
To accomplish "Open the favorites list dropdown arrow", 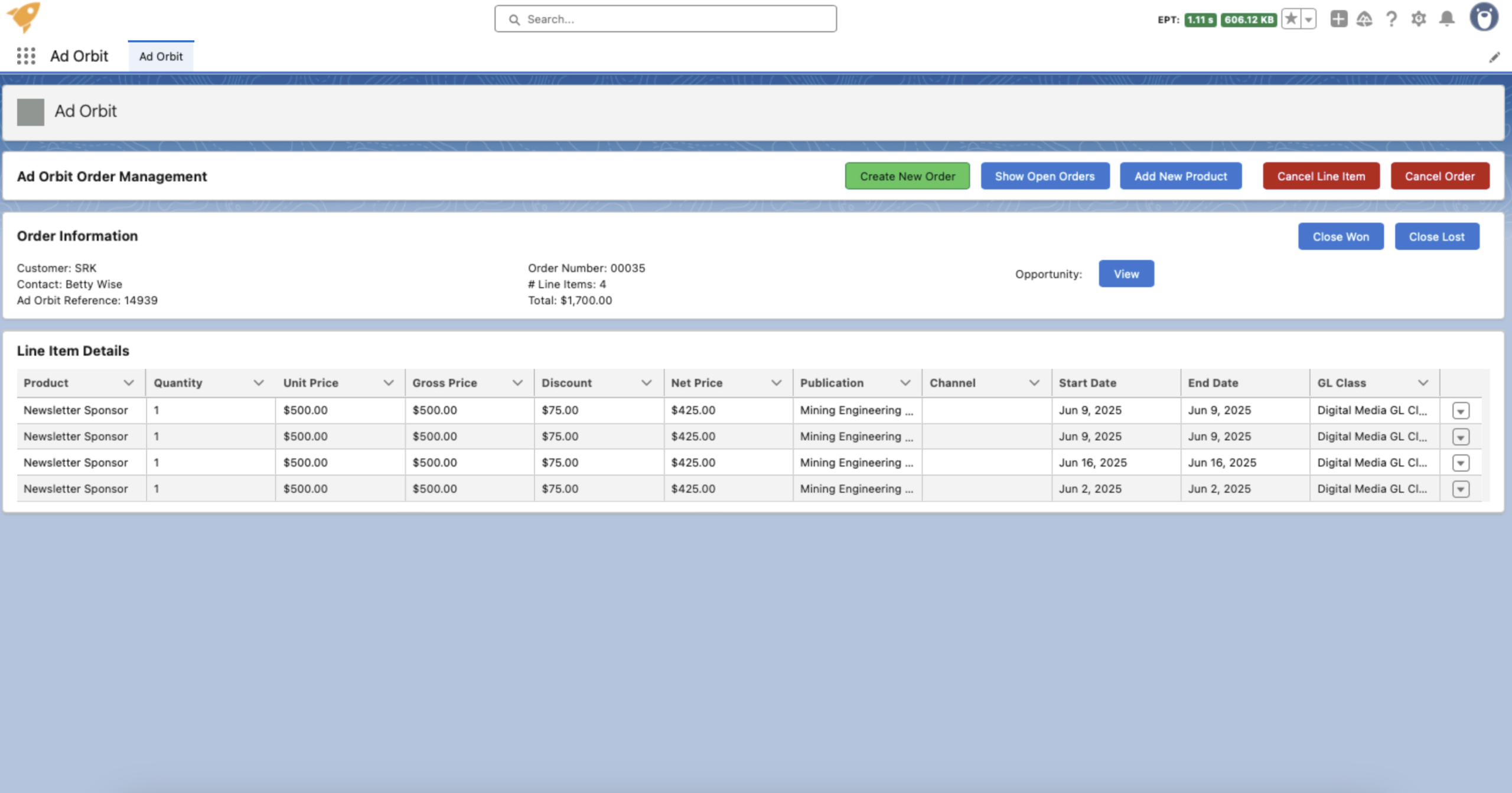I will tap(1308, 19).
